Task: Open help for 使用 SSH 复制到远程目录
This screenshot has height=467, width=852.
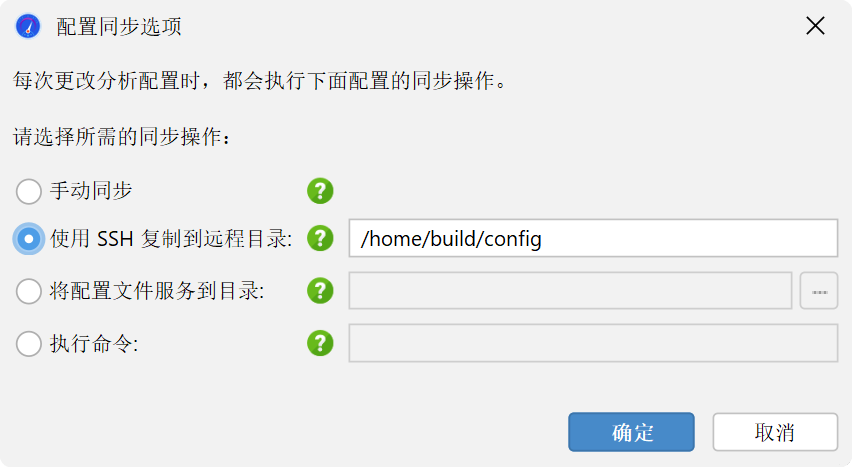Action: click(x=320, y=238)
